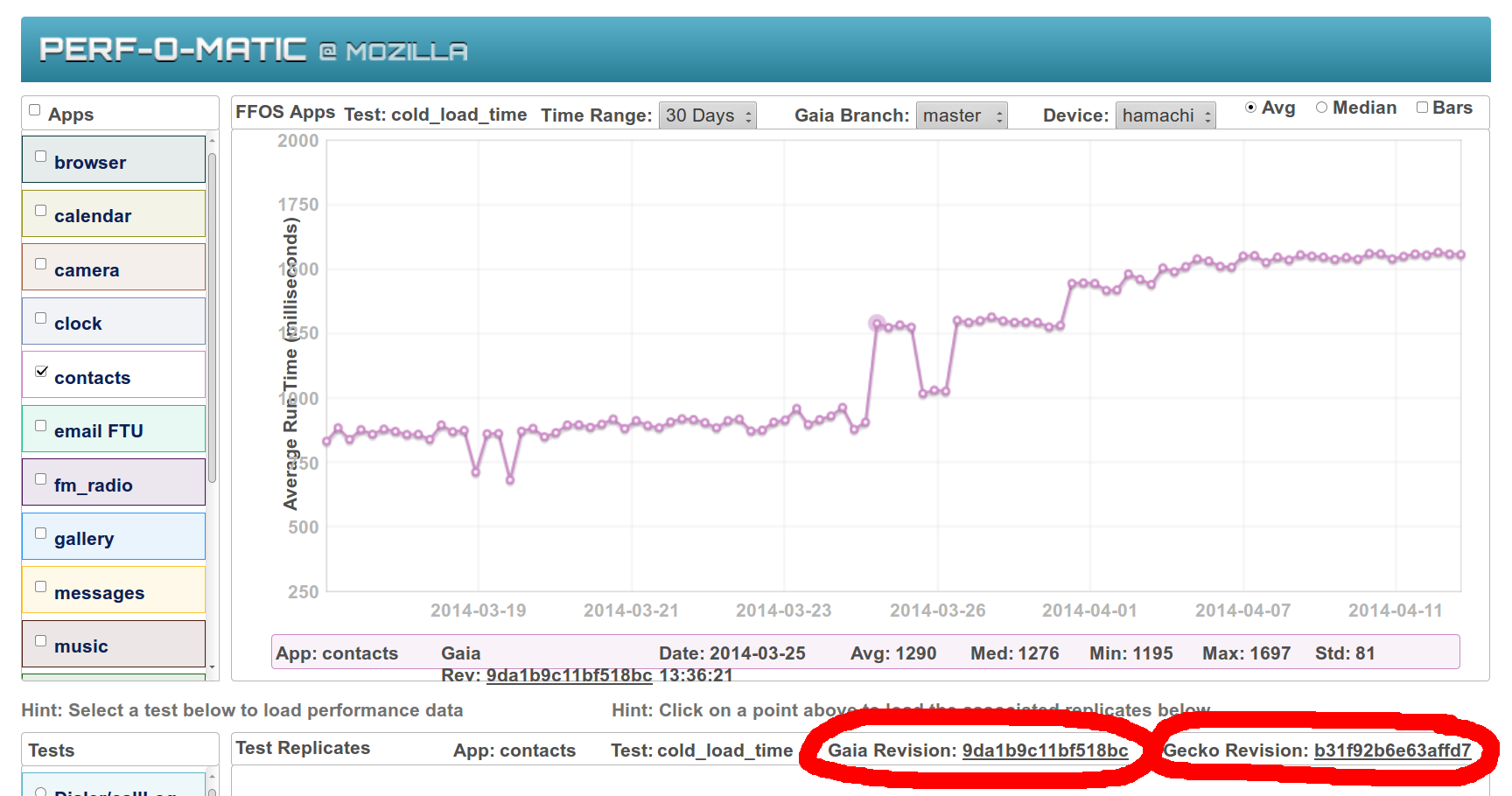Image resolution: width=1512 pixels, height=796 pixels.
Task: Select the Median radio button
Action: pos(1321,108)
